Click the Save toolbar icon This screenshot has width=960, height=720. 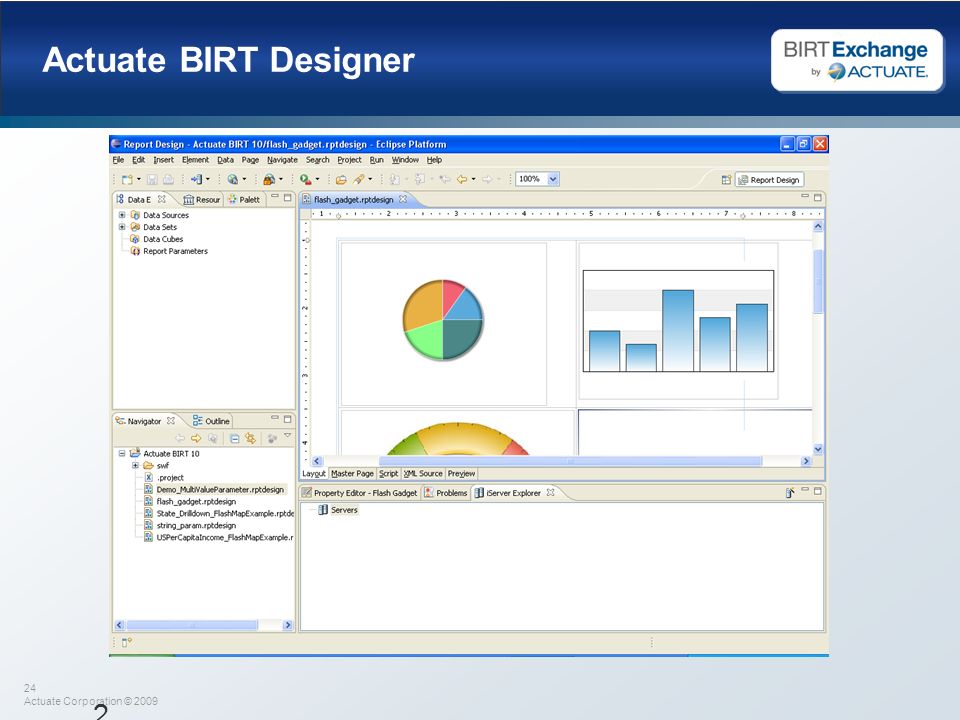152,179
